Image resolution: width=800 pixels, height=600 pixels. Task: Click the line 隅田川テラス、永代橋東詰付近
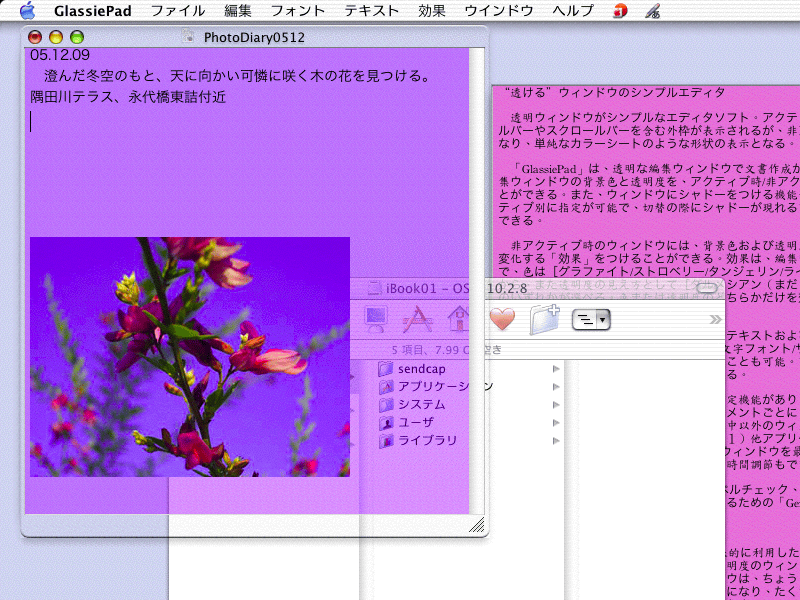(x=128, y=97)
